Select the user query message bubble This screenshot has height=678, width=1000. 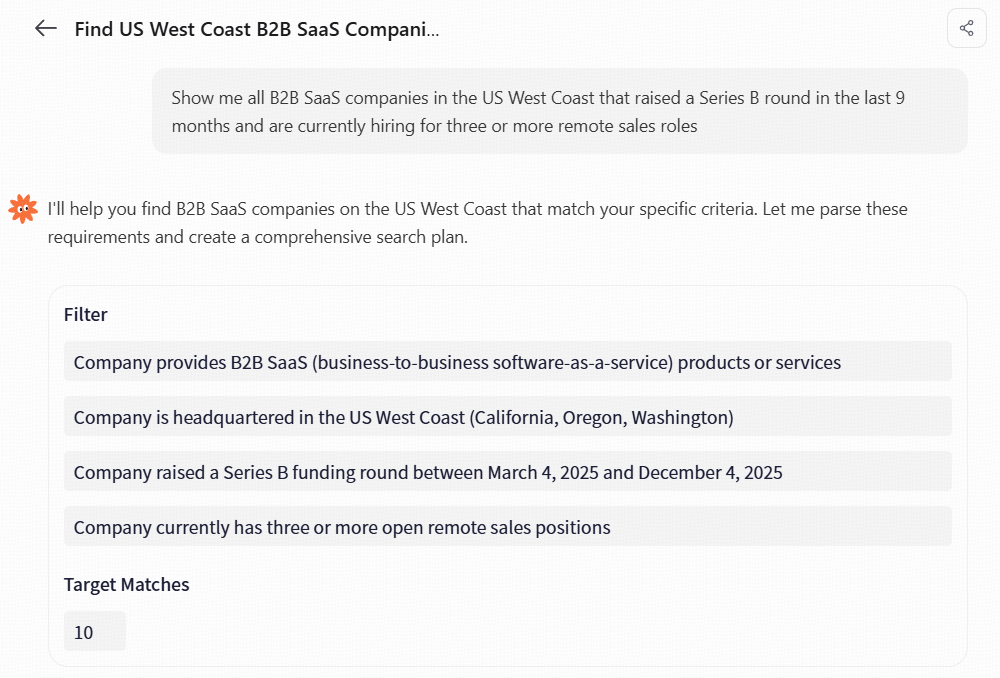tap(559, 111)
